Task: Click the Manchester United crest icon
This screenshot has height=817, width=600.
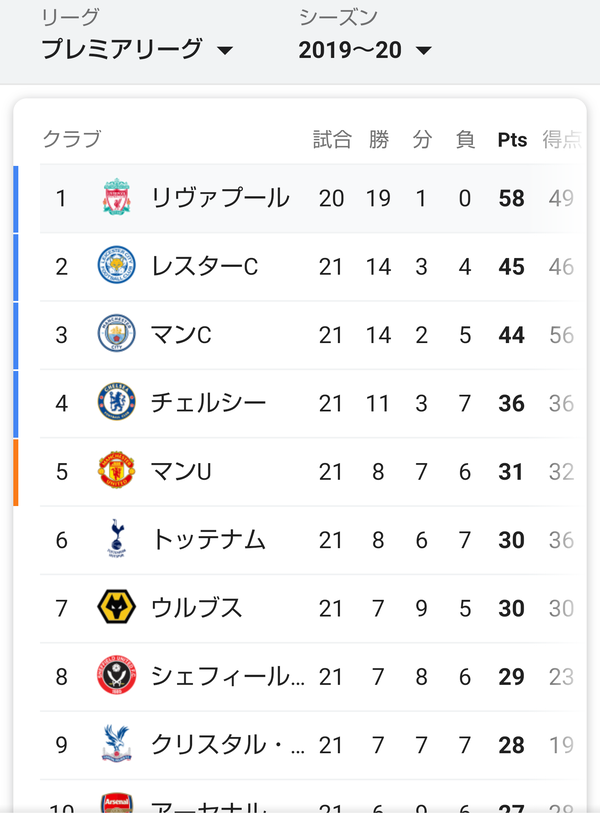Action: [116, 471]
